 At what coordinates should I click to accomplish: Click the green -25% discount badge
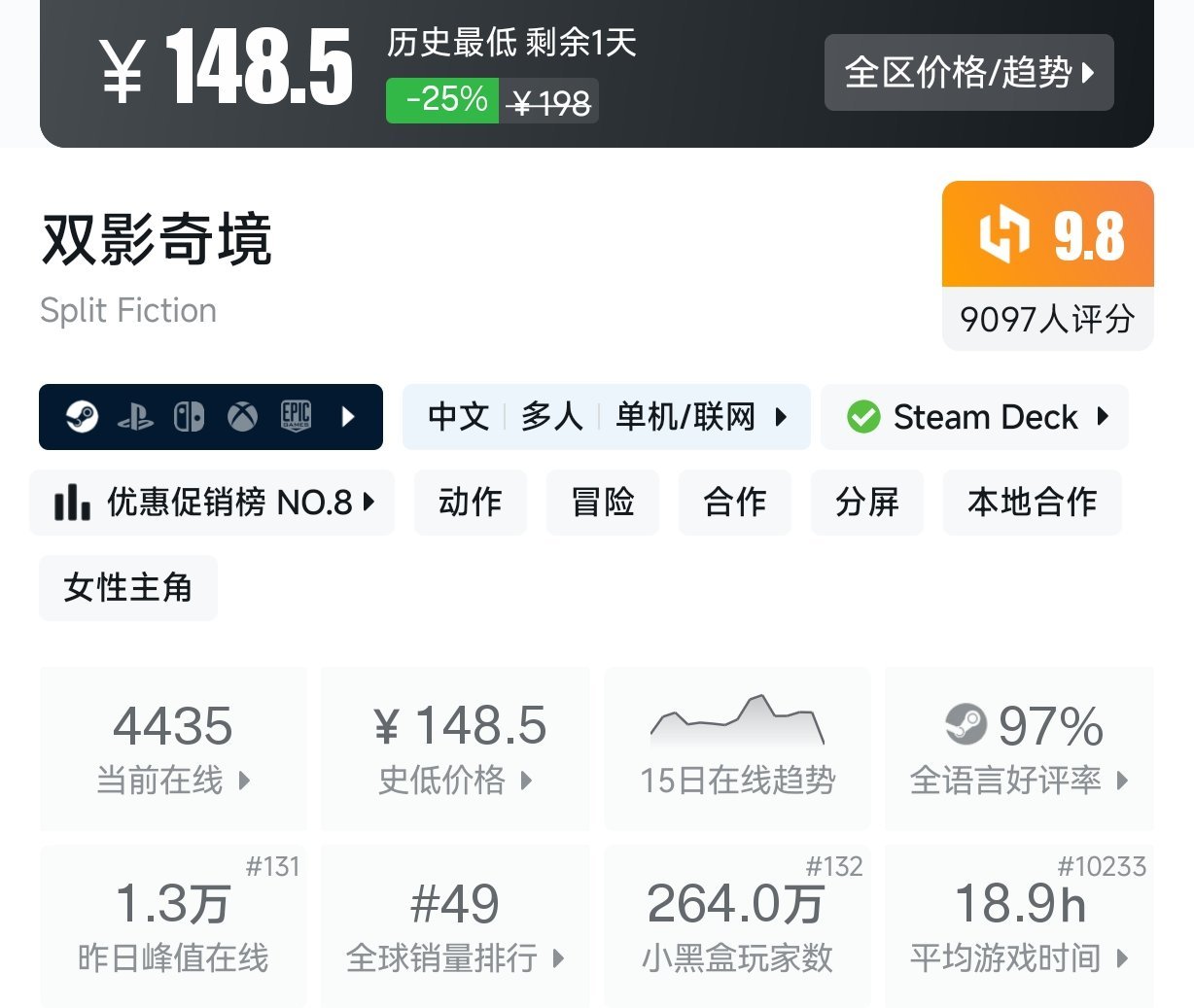442,100
